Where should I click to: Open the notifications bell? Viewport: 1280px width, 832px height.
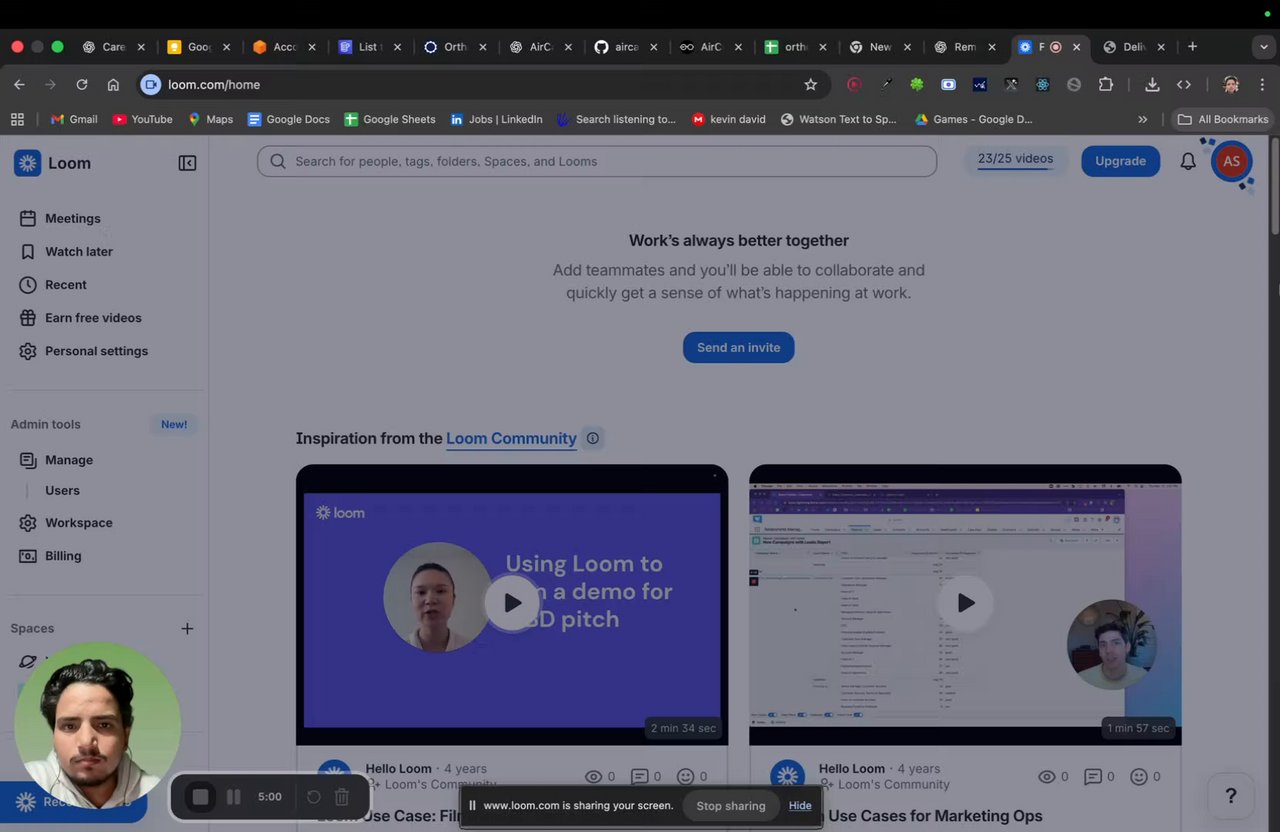pos(1188,161)
